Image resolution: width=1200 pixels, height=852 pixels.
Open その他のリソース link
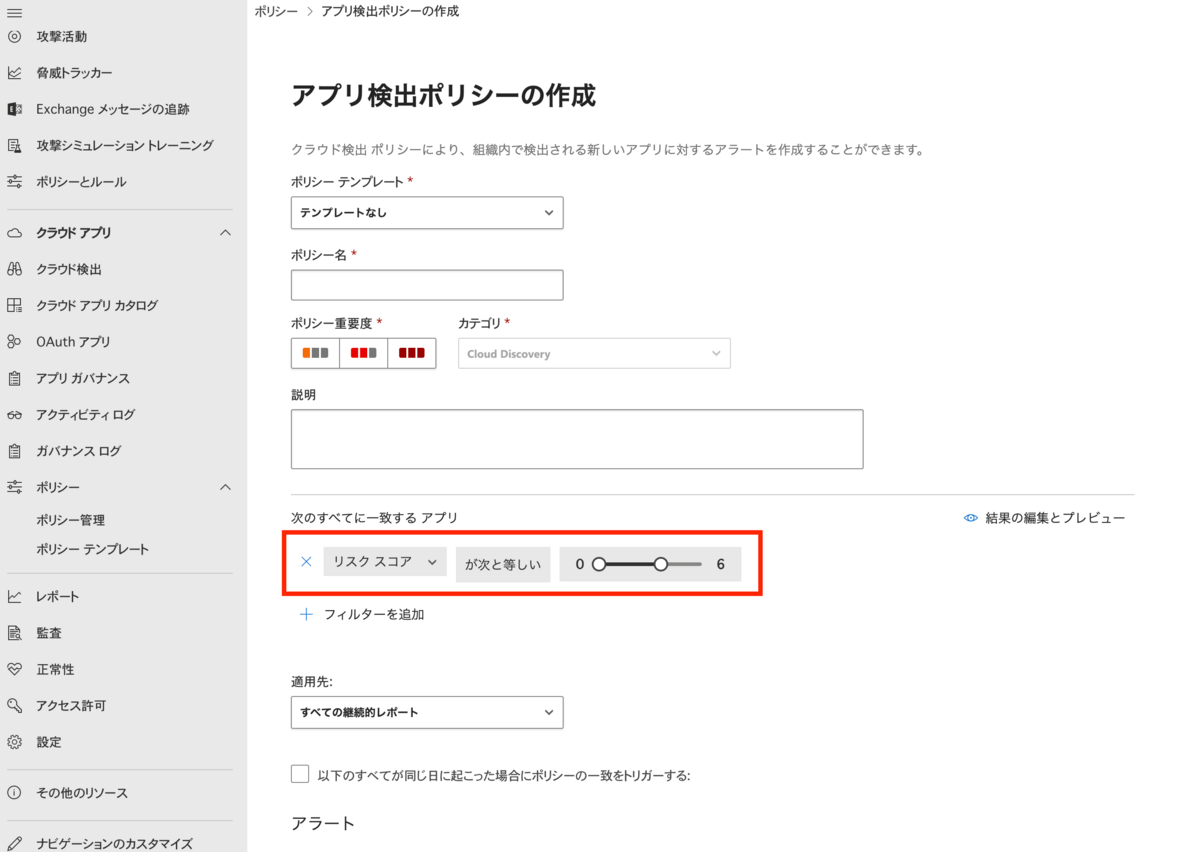pos(82,792)
